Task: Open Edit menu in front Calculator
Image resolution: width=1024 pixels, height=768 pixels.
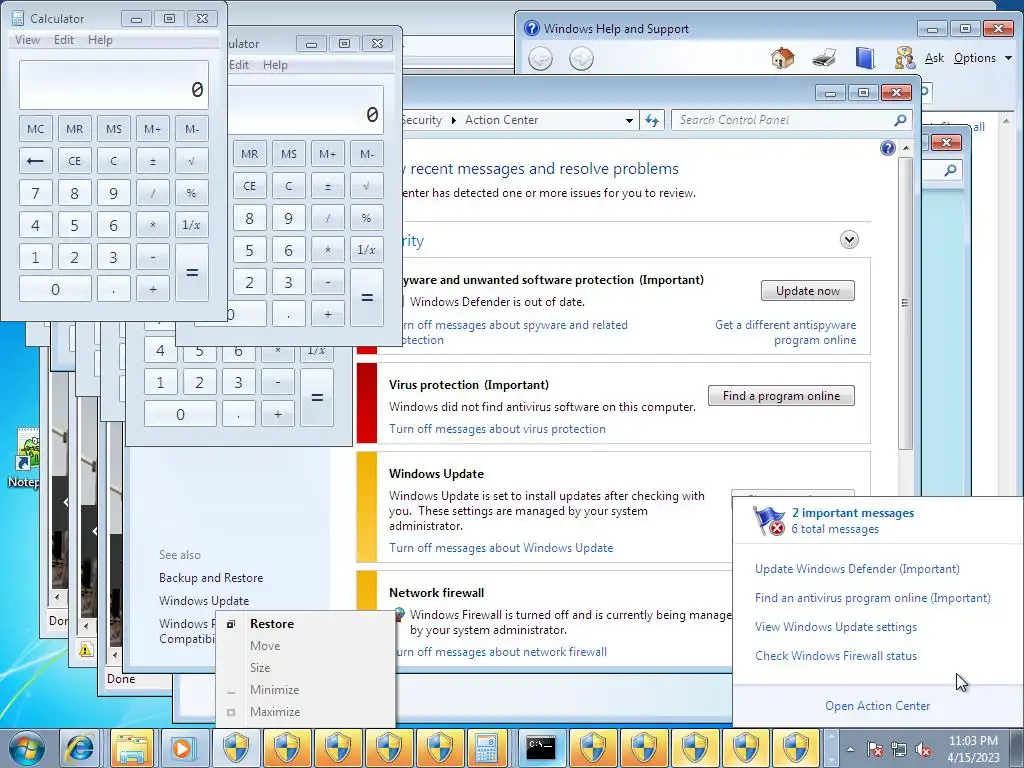Action: [x=63, y=40]
